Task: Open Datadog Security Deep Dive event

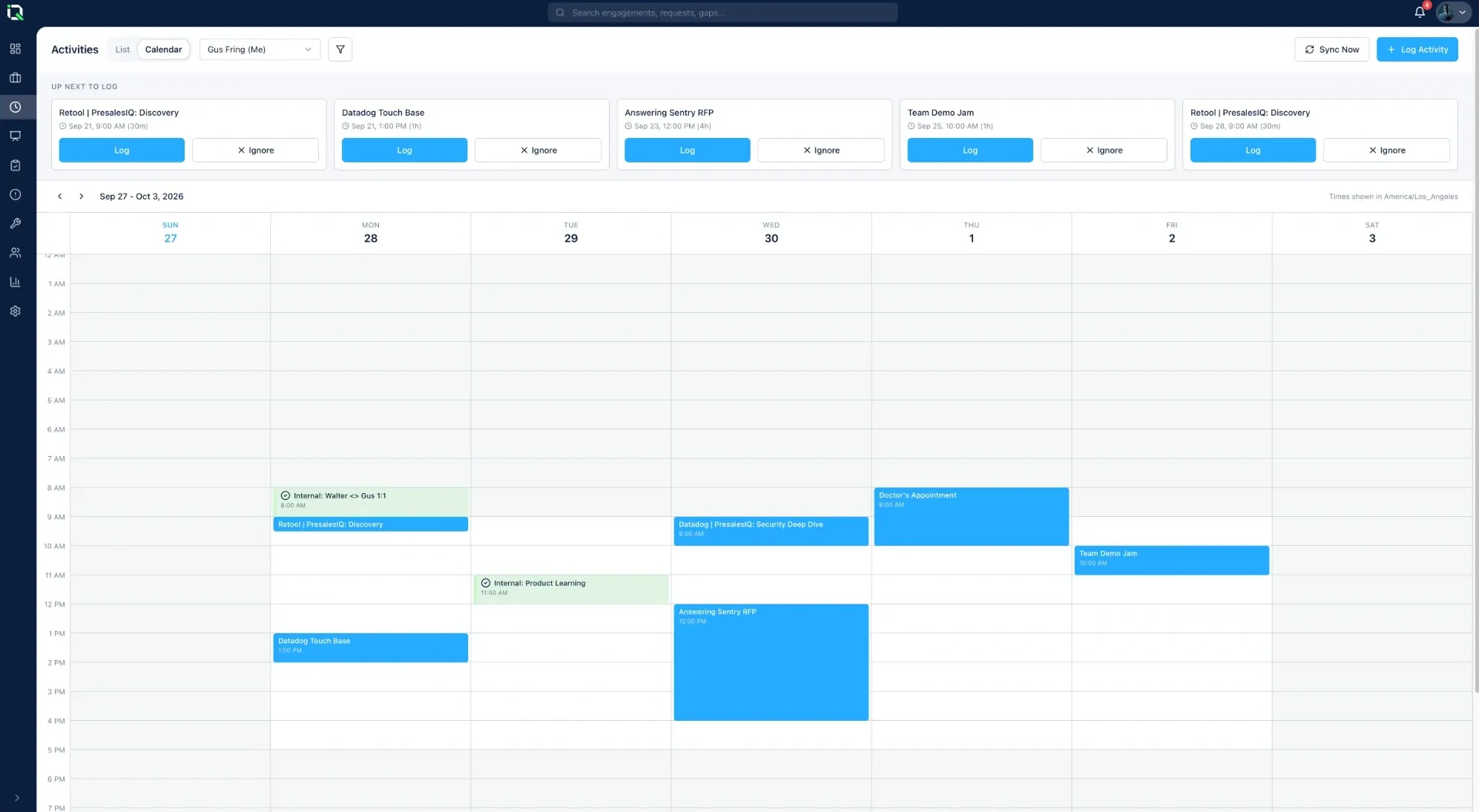Action: coord(771,531)
